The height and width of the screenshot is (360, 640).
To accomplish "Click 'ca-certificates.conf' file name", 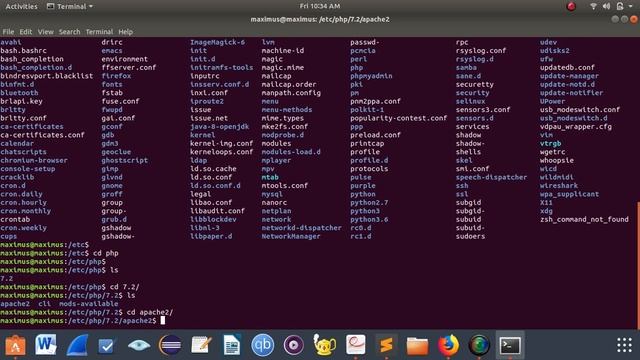I will (42, 135).
